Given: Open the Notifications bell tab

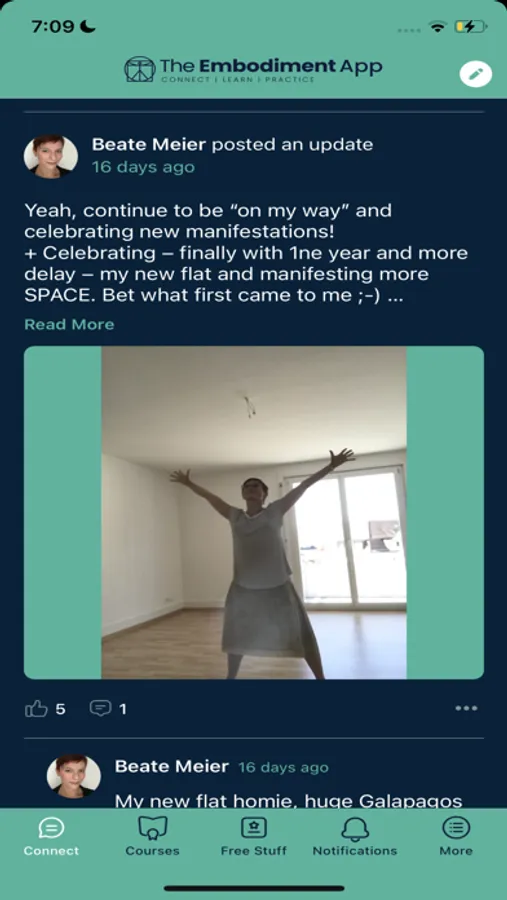Looking at the screenshot, I should click(354, 837).
